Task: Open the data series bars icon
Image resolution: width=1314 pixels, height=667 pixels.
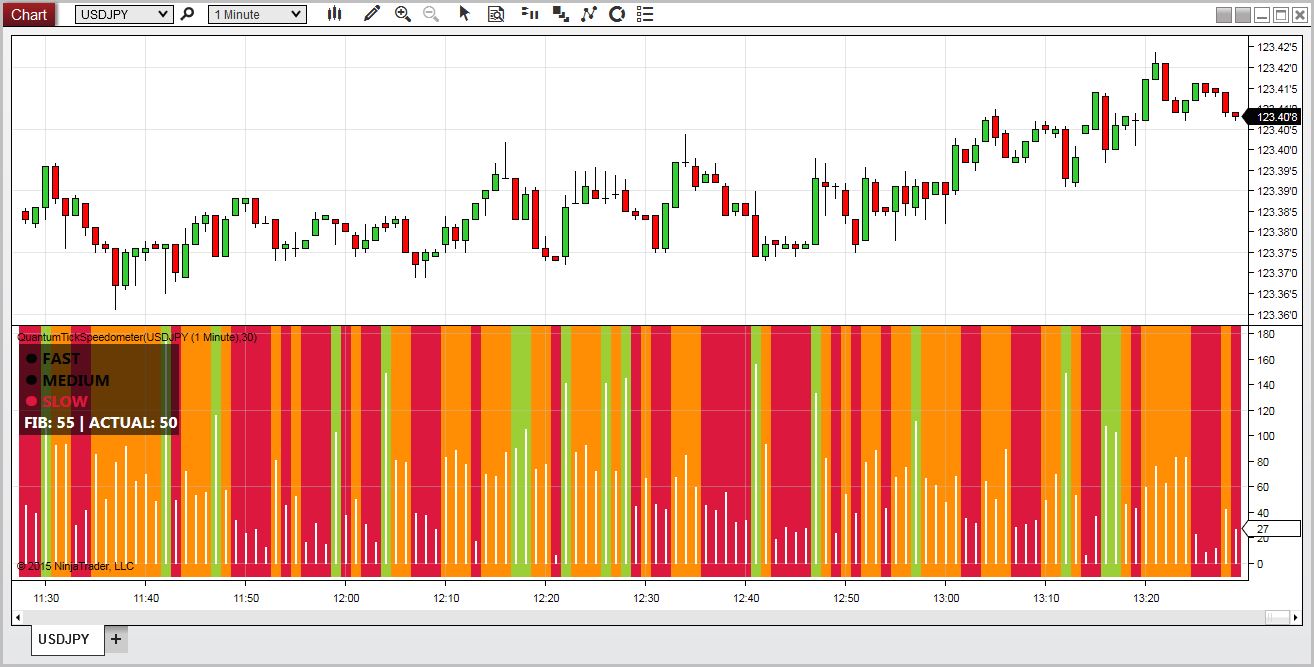Action: point(530,14)
